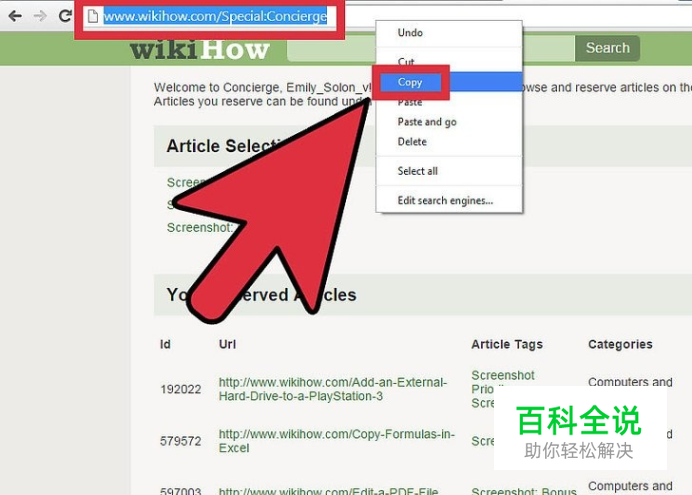Click the Id column header

(x=165, y=344)
